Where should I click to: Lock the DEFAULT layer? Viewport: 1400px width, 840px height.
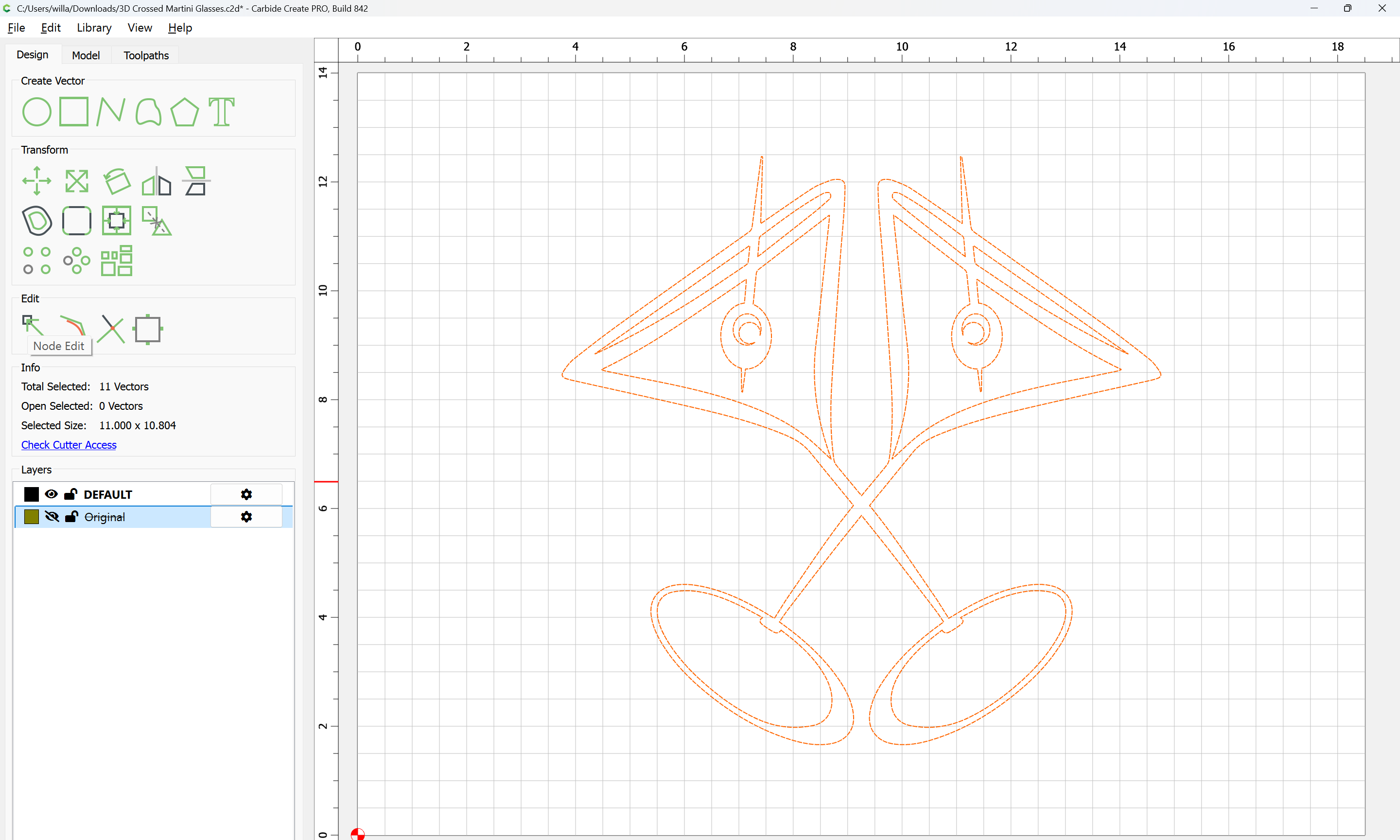coord(70,493)
